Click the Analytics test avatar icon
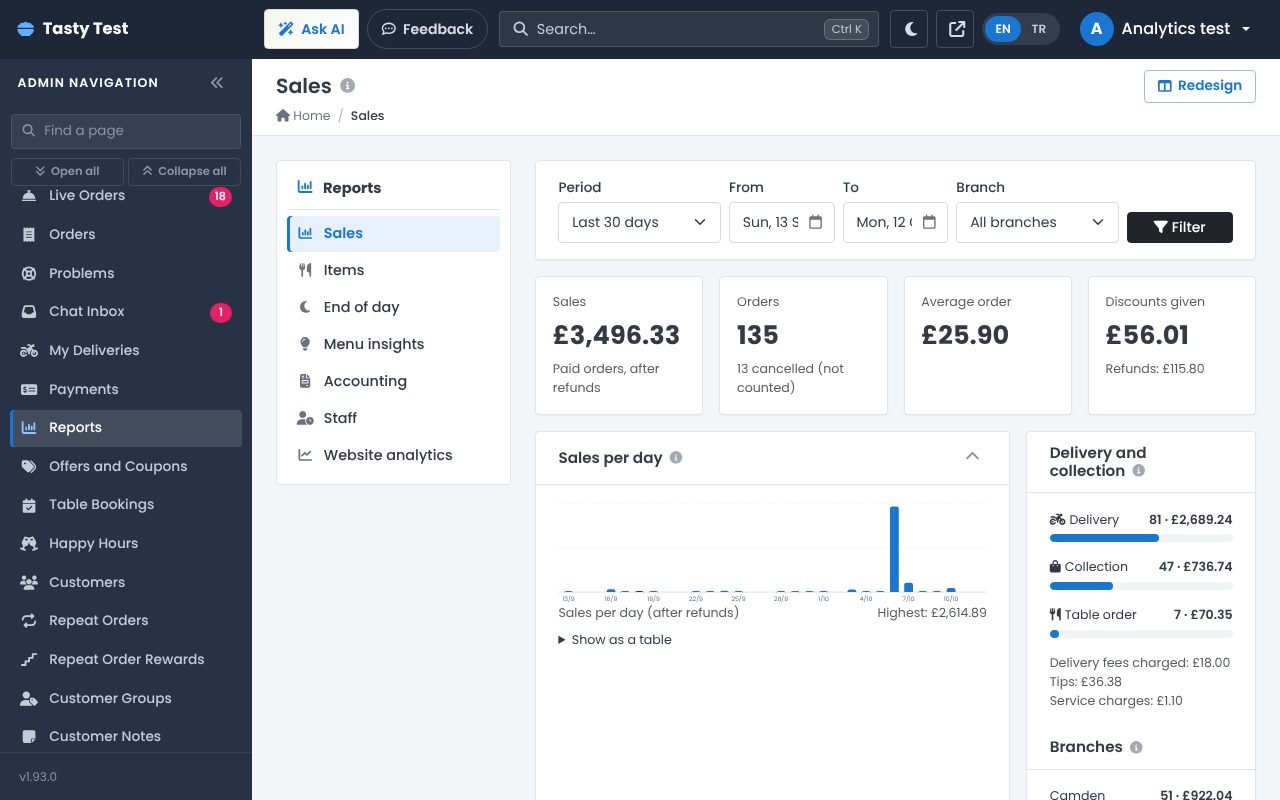The image size is (1280, 800). (x=1096, y=29)
